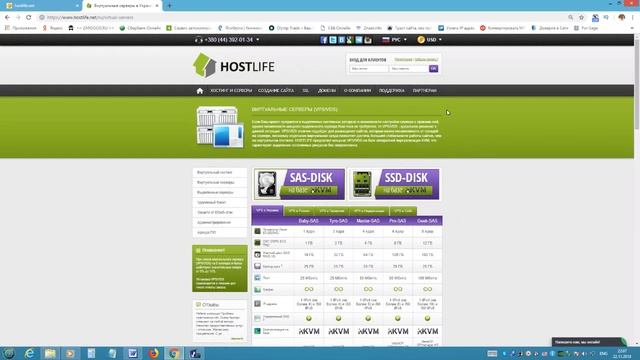Open HostLife Twitter page icon
The height and width of the screenshot is (360, 640).
click(x=333, y=40)
